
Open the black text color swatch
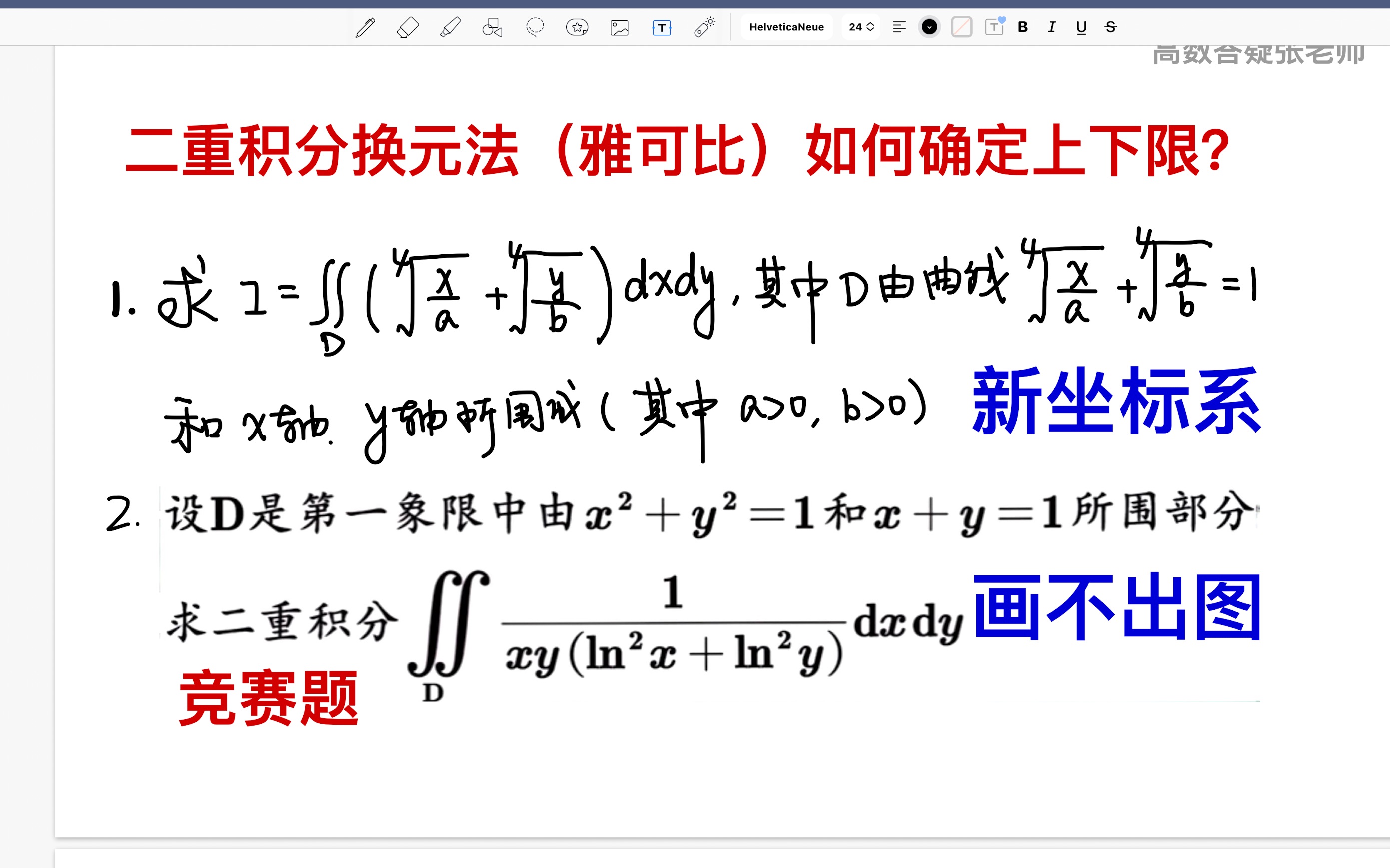pyautogui.click(x=929, y=27)
